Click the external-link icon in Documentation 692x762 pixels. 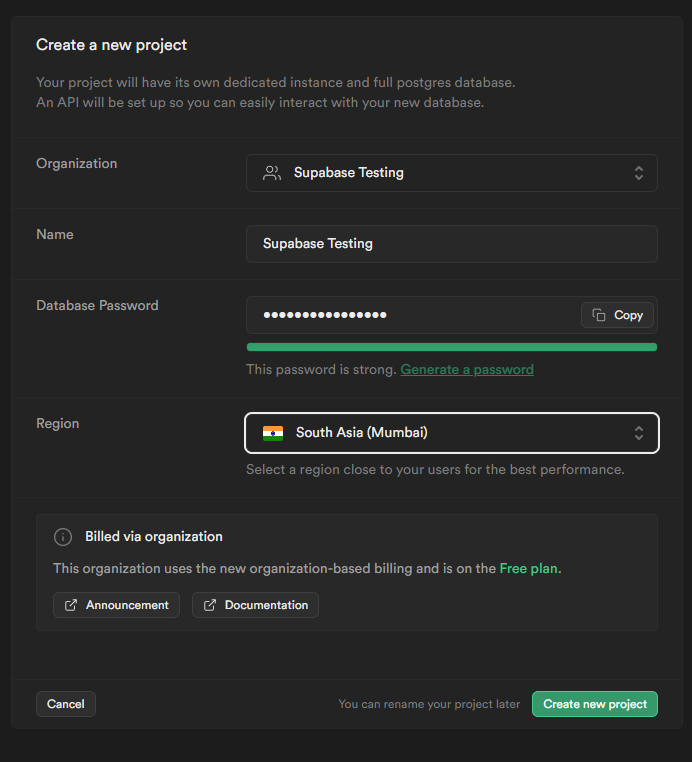(210, 605)
